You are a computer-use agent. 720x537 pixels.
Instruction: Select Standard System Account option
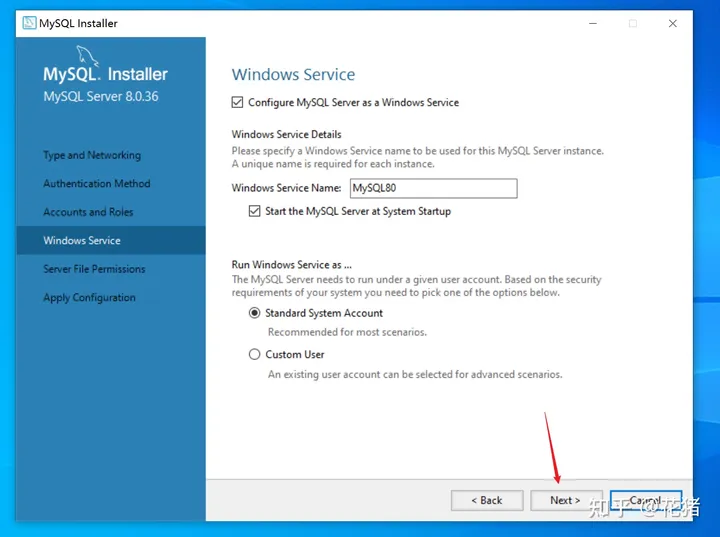coord(254,313)
